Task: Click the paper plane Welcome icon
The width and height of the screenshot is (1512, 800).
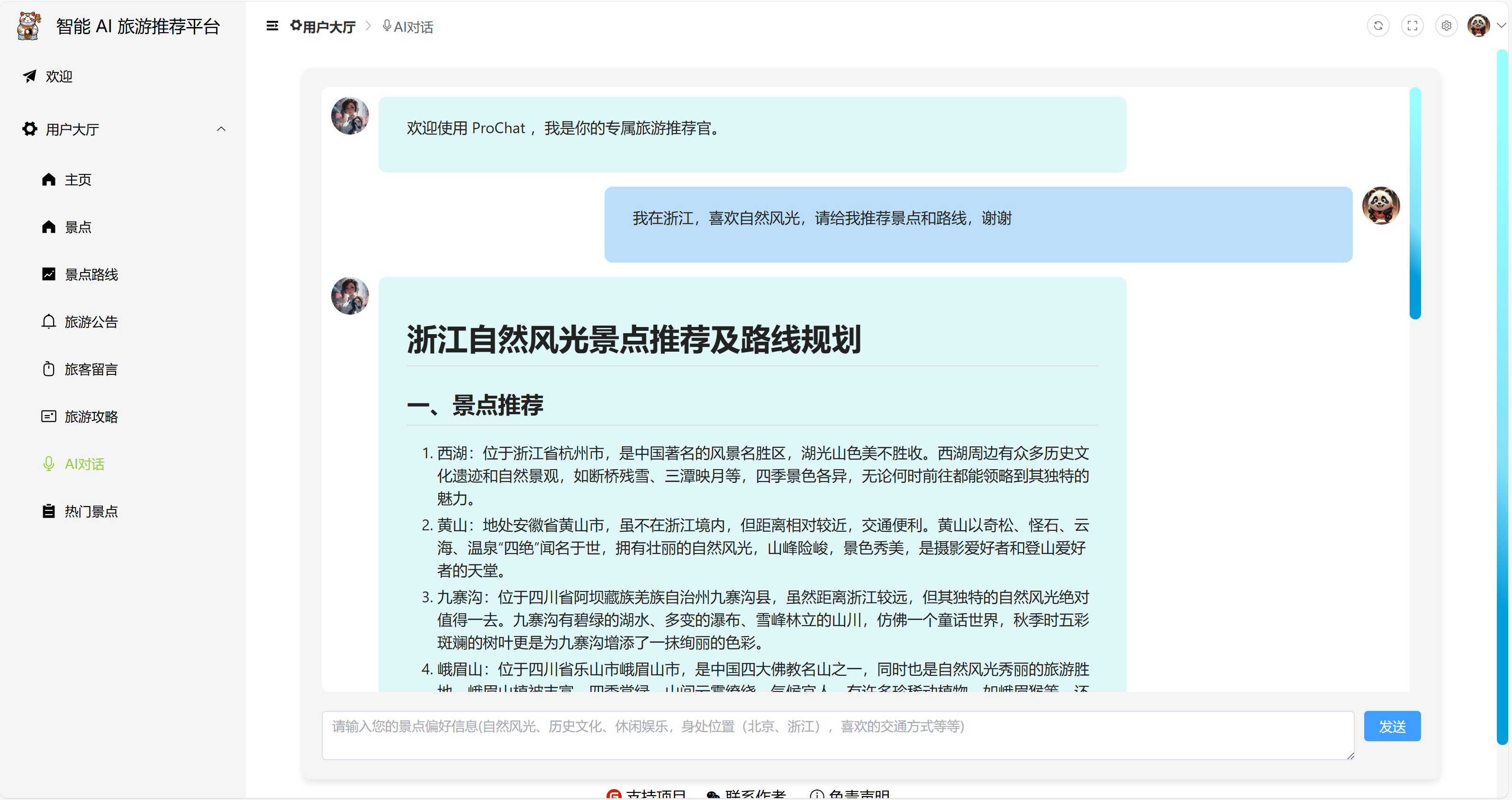Action: point(29,76)
